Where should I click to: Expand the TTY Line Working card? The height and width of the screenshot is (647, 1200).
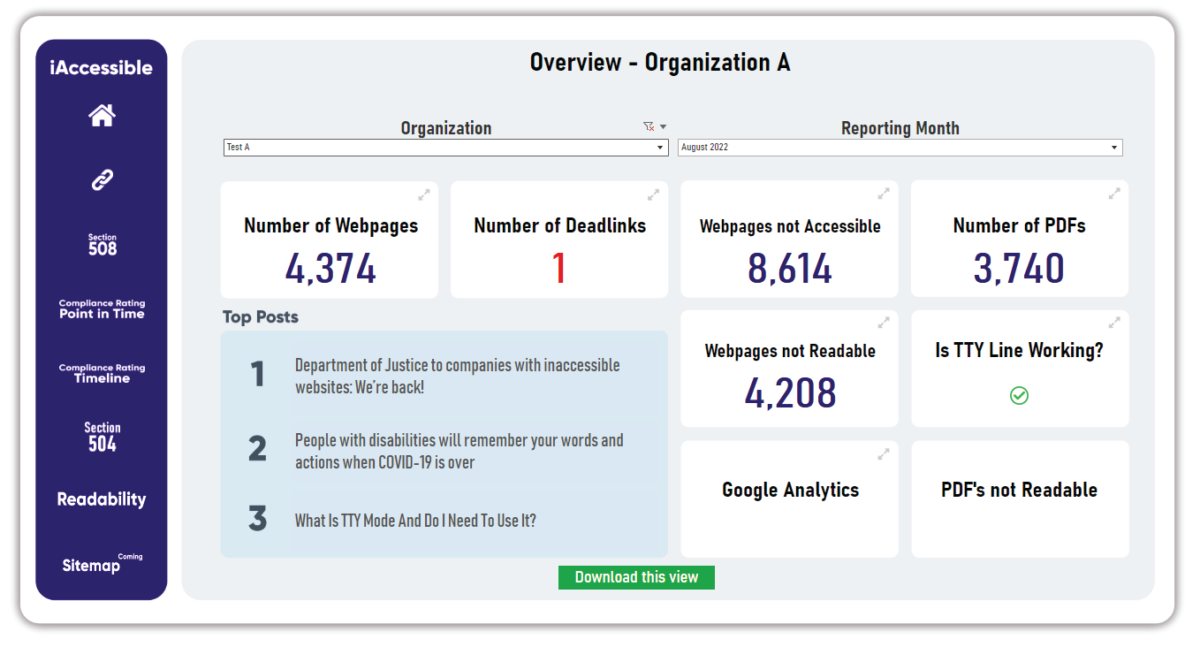(x=1113, y=323)
